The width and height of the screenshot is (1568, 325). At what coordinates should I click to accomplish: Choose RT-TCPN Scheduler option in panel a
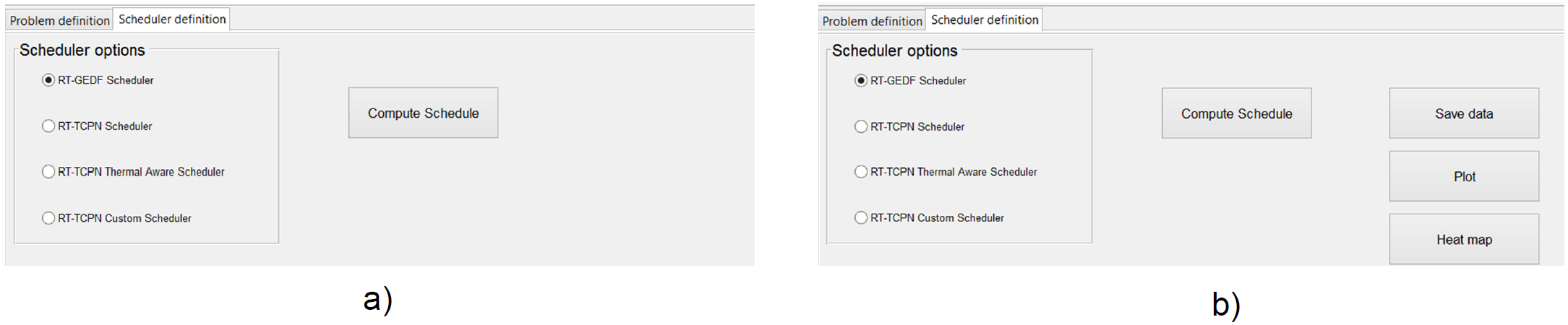click(48, 126)
